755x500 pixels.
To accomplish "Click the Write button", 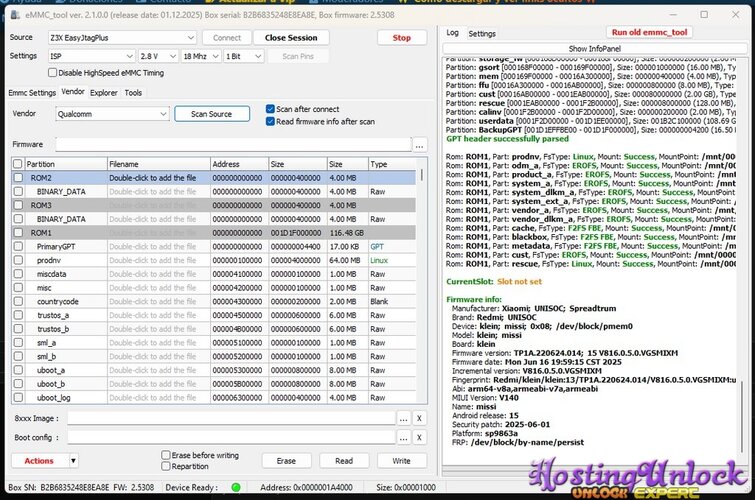I will pyautogui.click(x=401, y=461).
